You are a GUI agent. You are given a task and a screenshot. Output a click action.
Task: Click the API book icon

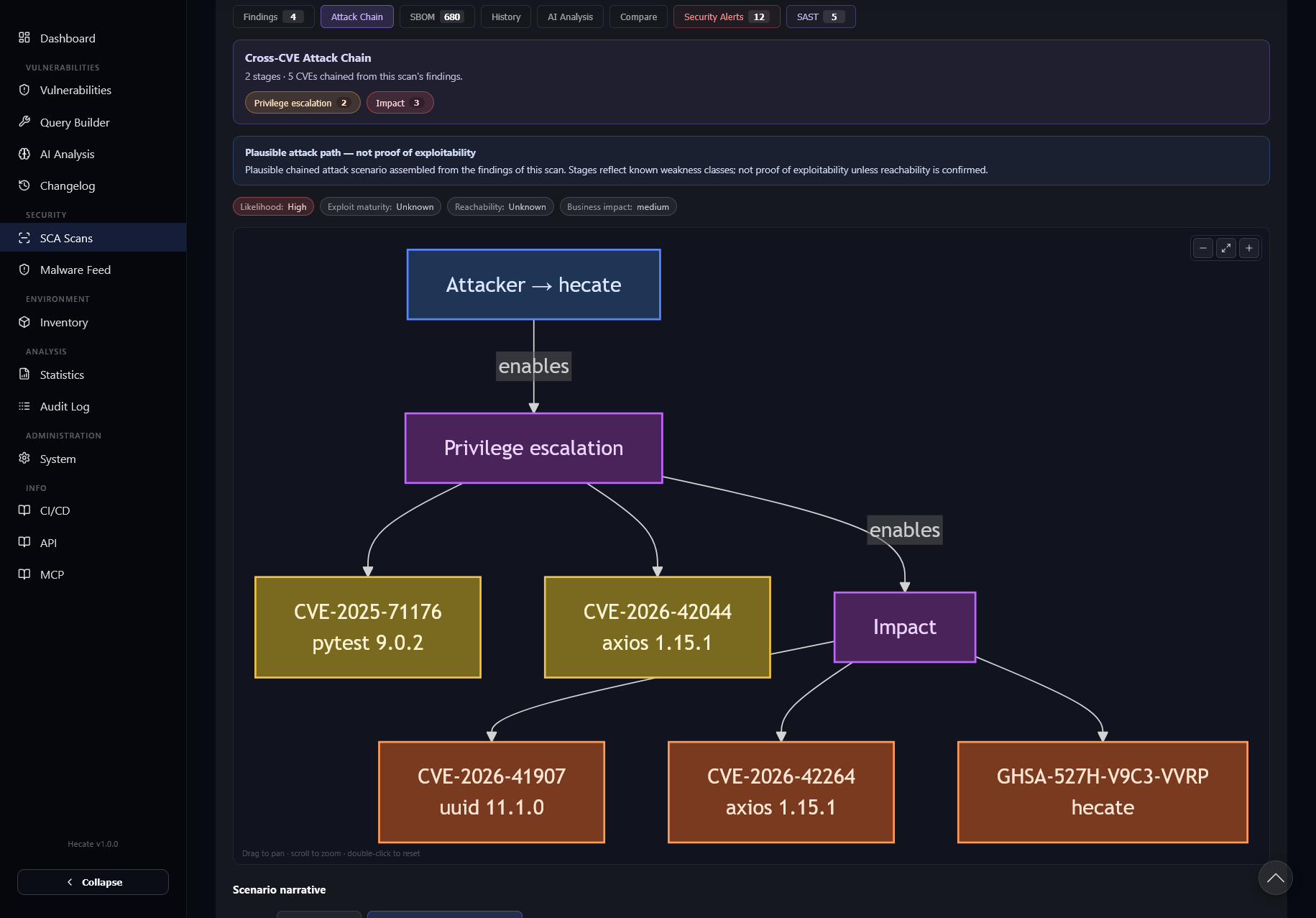24,542
